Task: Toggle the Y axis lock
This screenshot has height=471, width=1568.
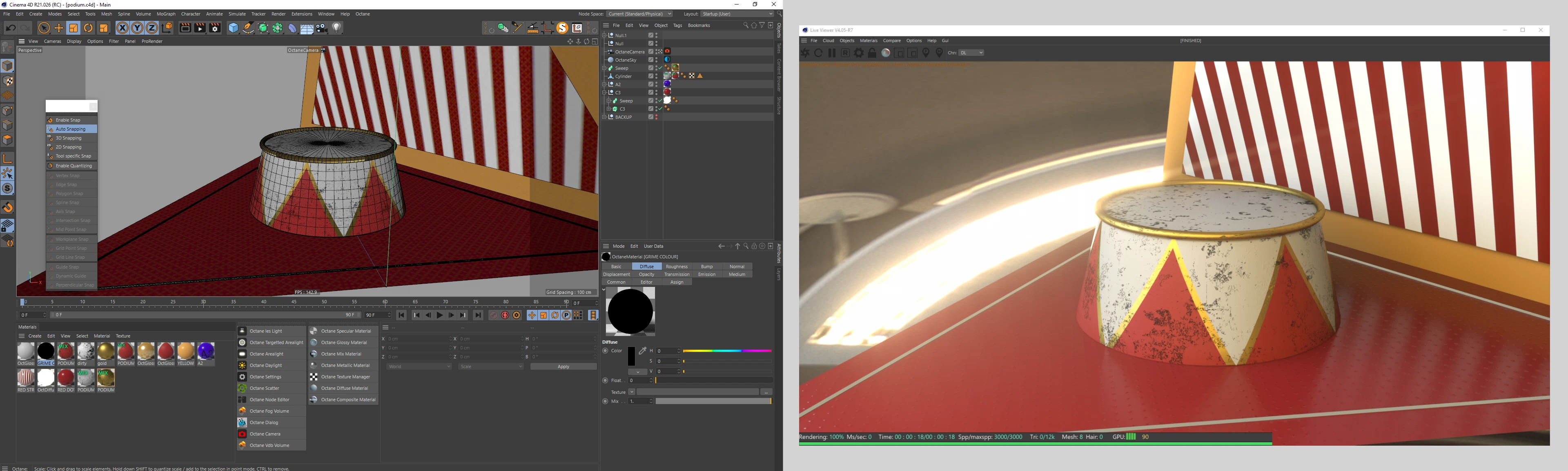Action: pos(137,28)
